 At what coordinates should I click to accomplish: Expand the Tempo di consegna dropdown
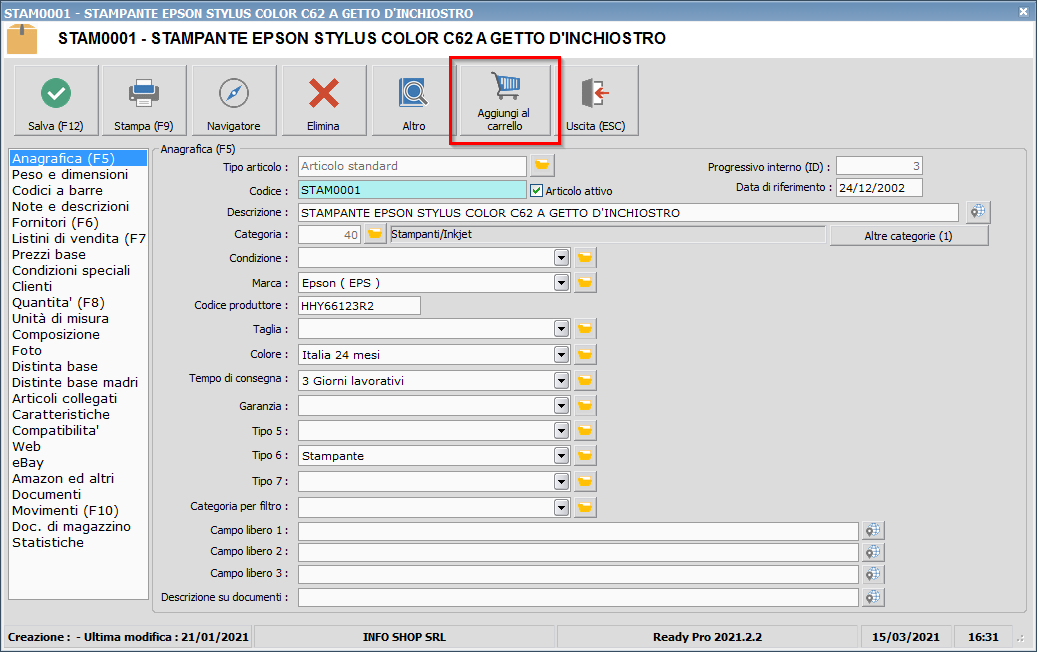click(x=561, y=380)
